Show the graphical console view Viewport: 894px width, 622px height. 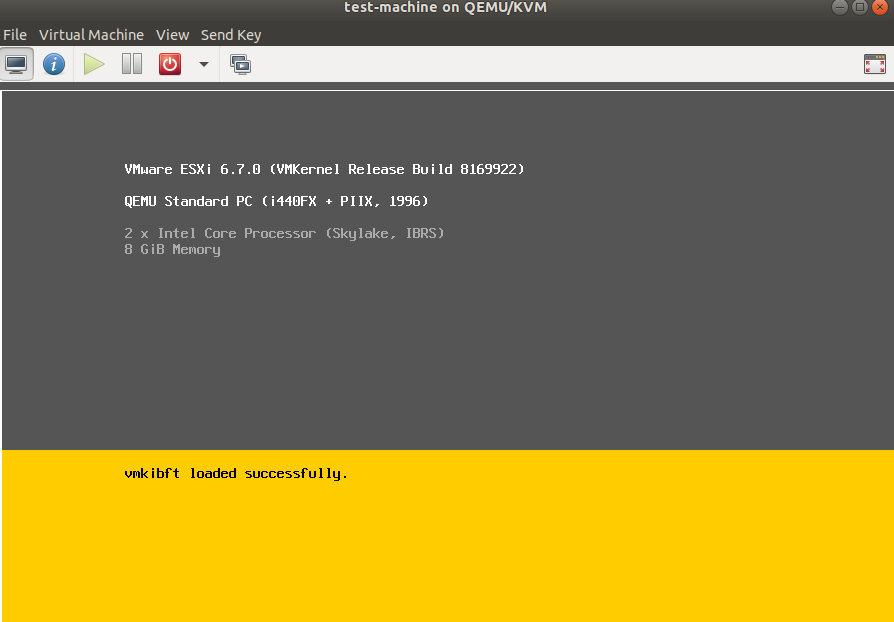[x=17, y=64]
